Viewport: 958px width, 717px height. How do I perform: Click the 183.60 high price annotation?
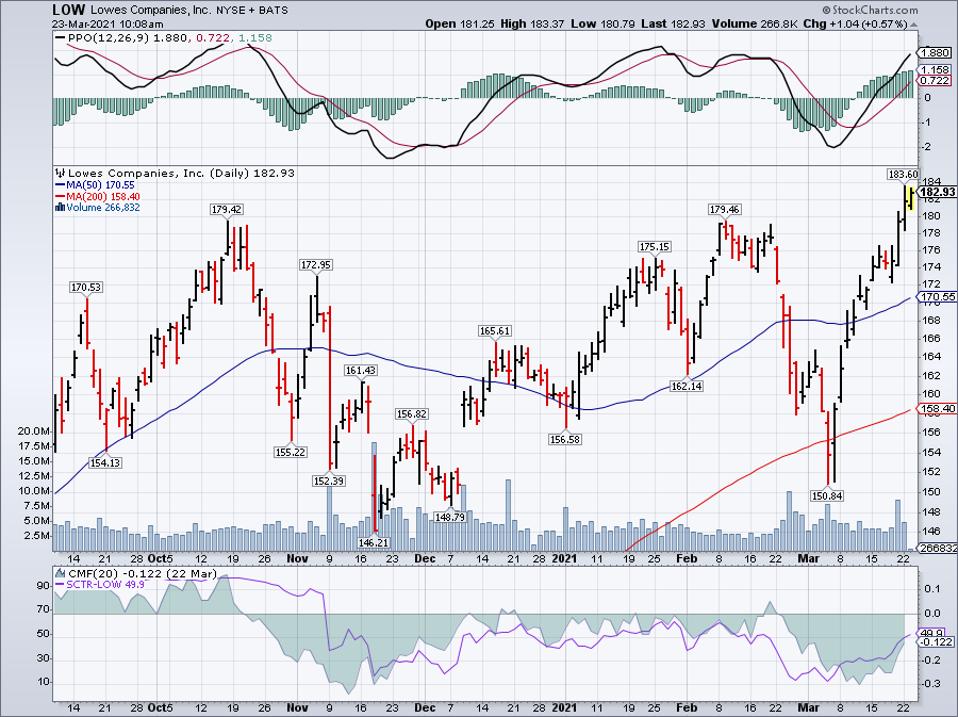903,175
